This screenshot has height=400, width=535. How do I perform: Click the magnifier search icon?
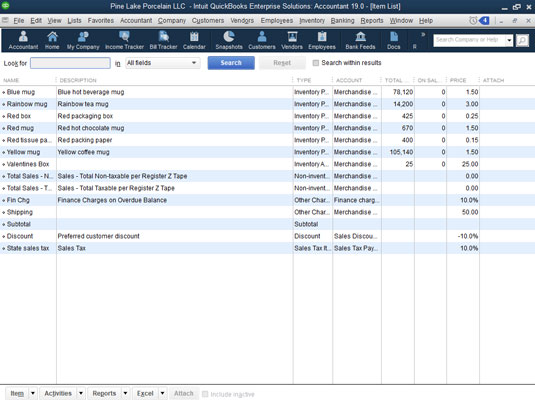(x=522, y=40)
